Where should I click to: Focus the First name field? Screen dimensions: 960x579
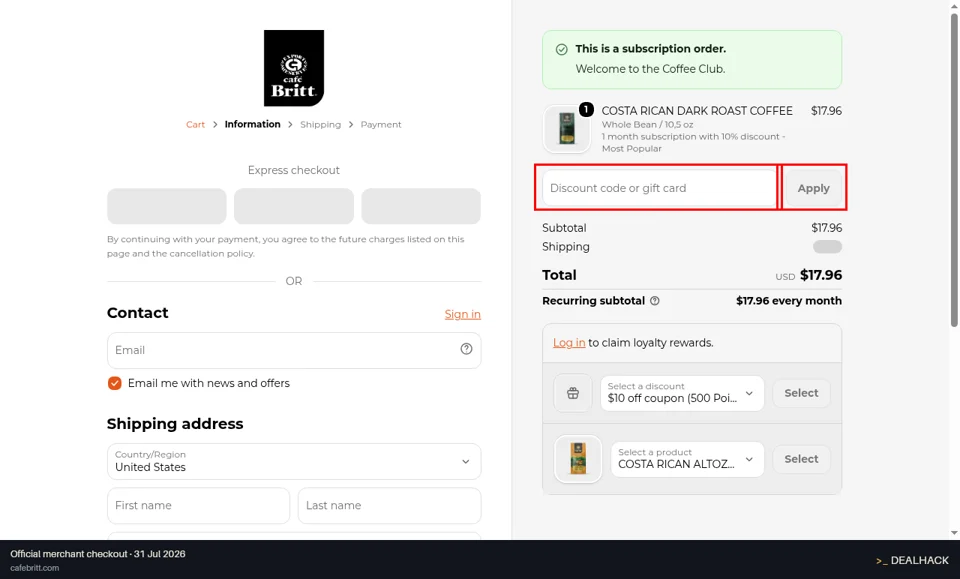pos(198,506)
